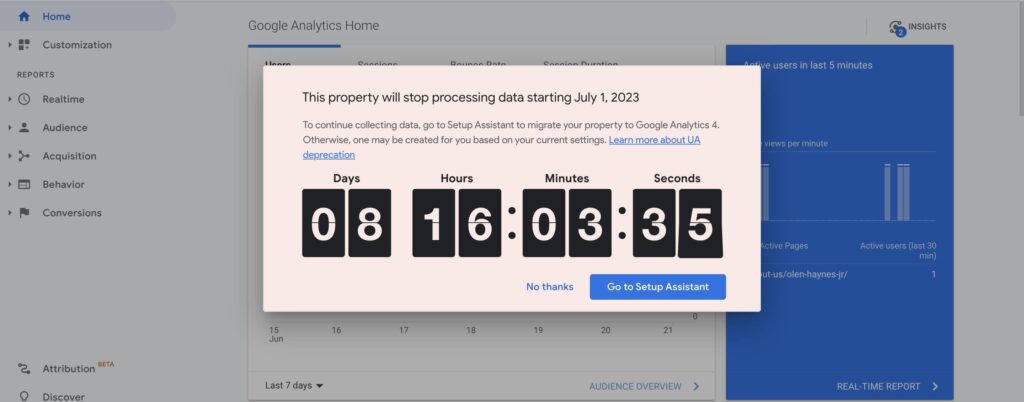This screenshot has width=1024, height=402.
Task: Click the Minutes countdown label
Action: click(567, 178)
